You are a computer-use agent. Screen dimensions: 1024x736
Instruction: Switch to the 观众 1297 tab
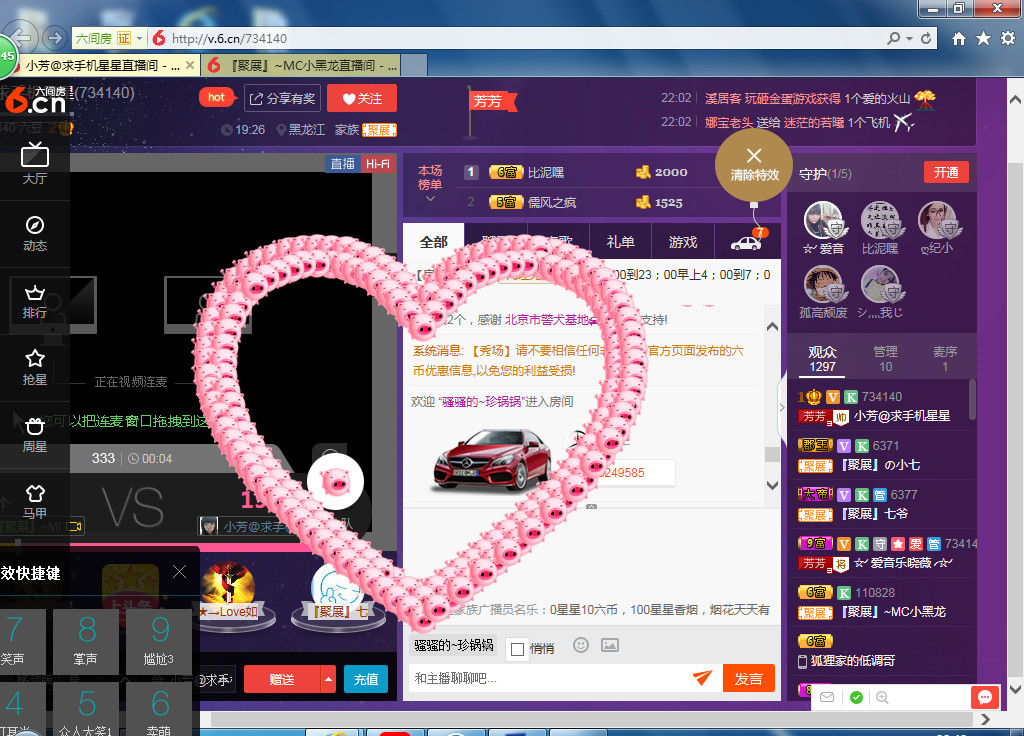822,359
